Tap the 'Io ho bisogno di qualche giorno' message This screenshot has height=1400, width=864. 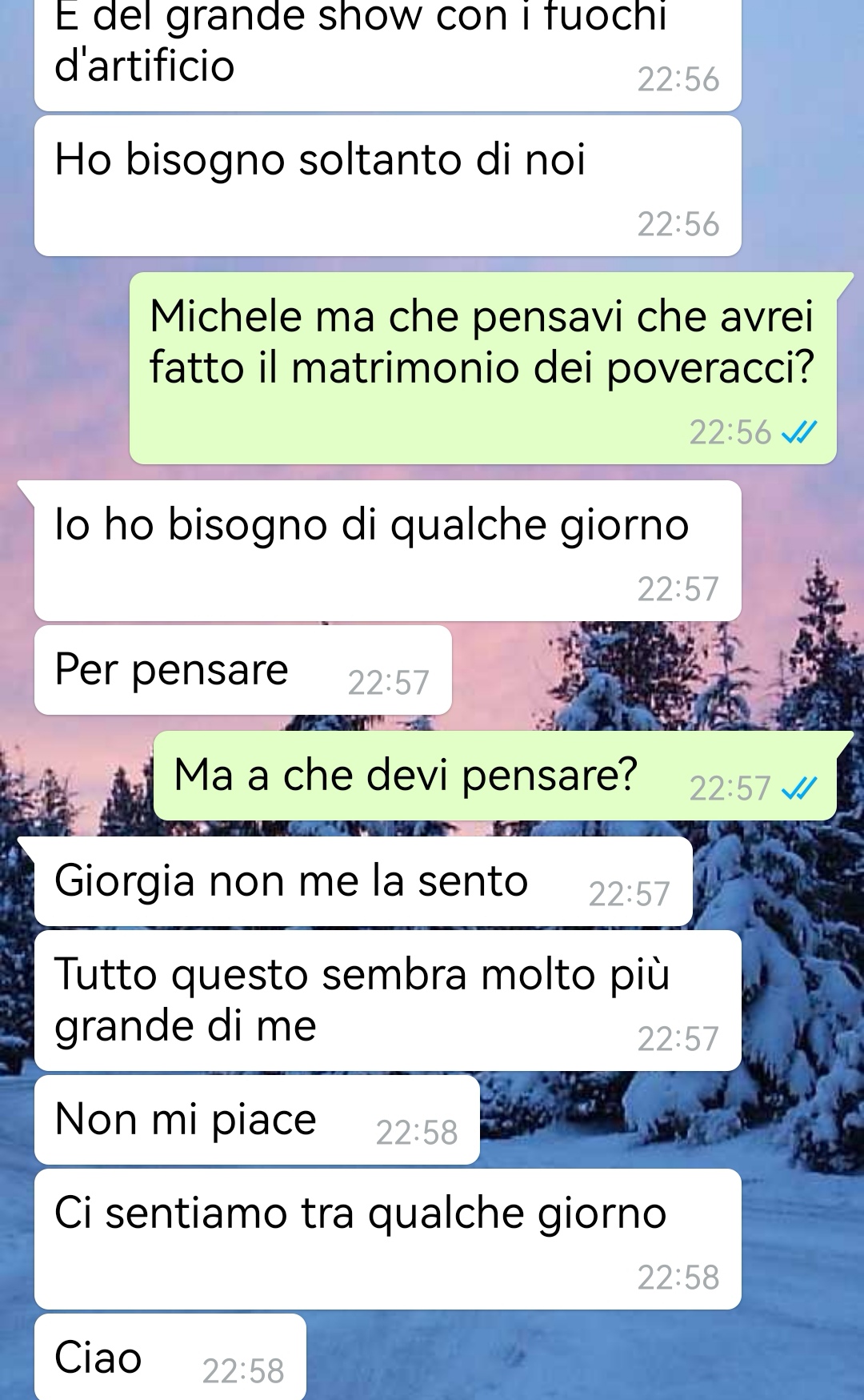click(388, 551)
